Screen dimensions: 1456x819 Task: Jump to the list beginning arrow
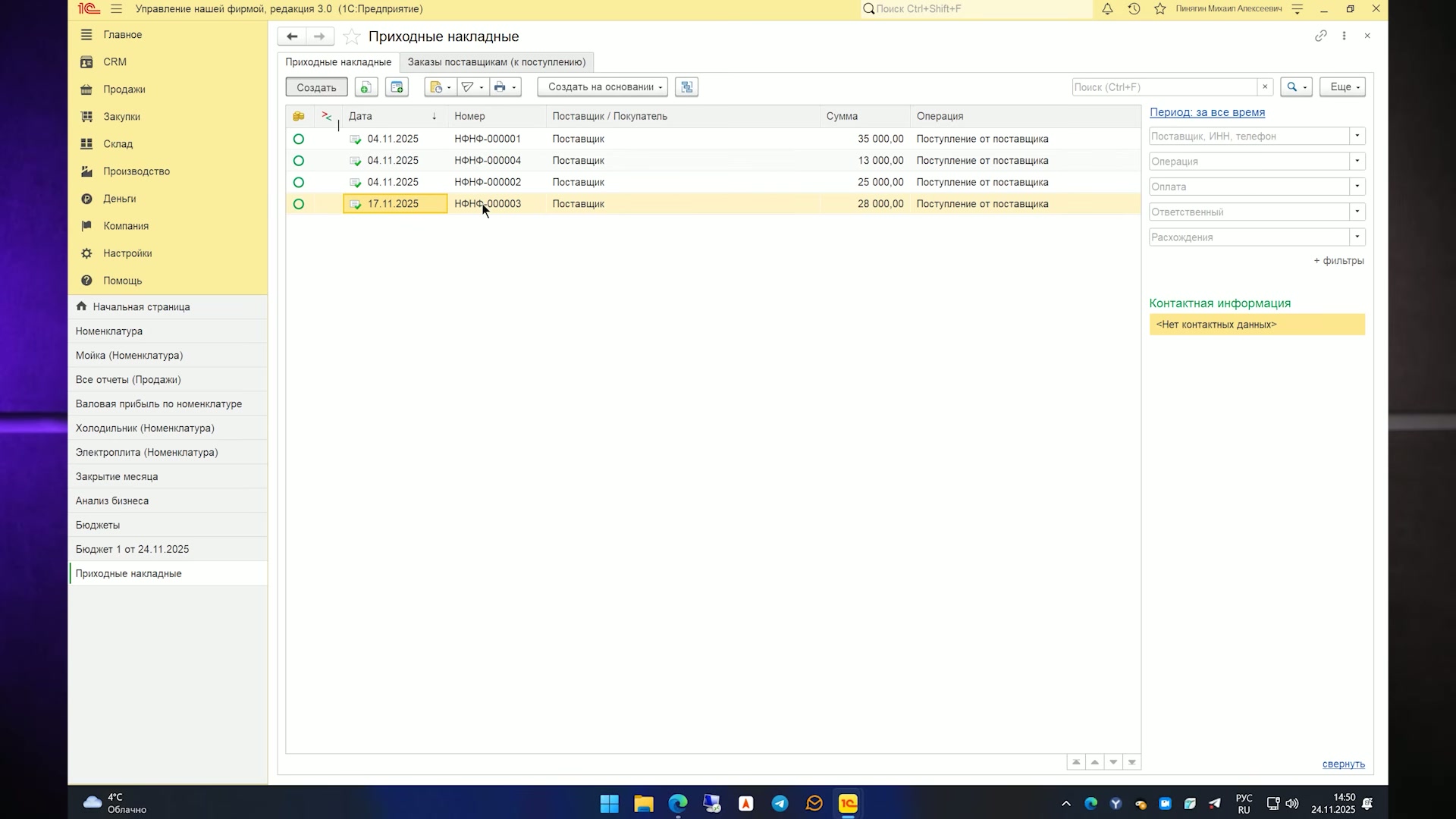coord(1076,762)
